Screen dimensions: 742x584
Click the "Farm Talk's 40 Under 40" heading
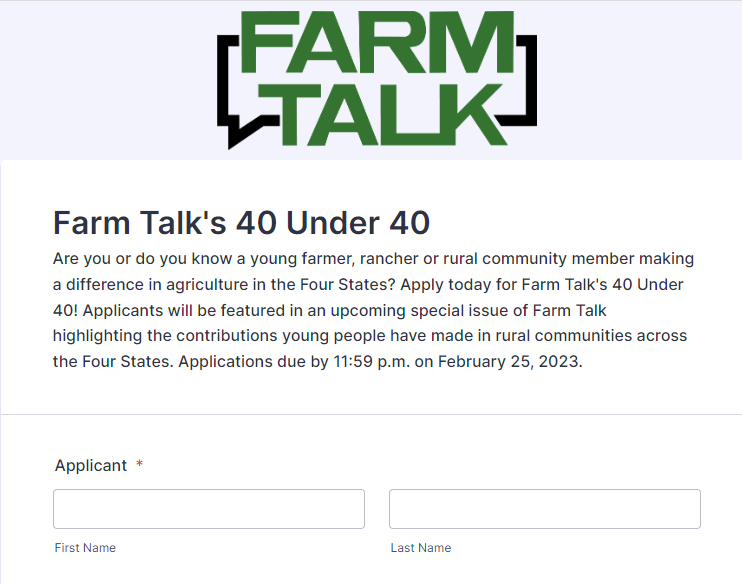(241, 222)
